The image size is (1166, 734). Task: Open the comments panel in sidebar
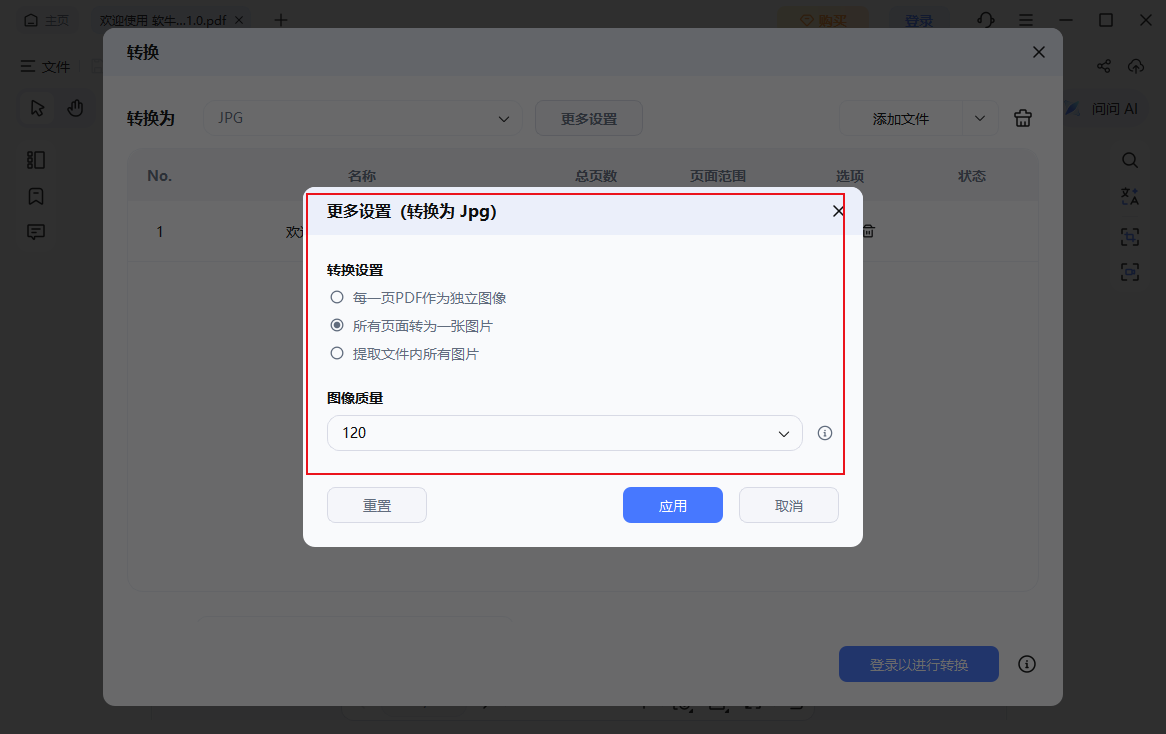[36, 232]
